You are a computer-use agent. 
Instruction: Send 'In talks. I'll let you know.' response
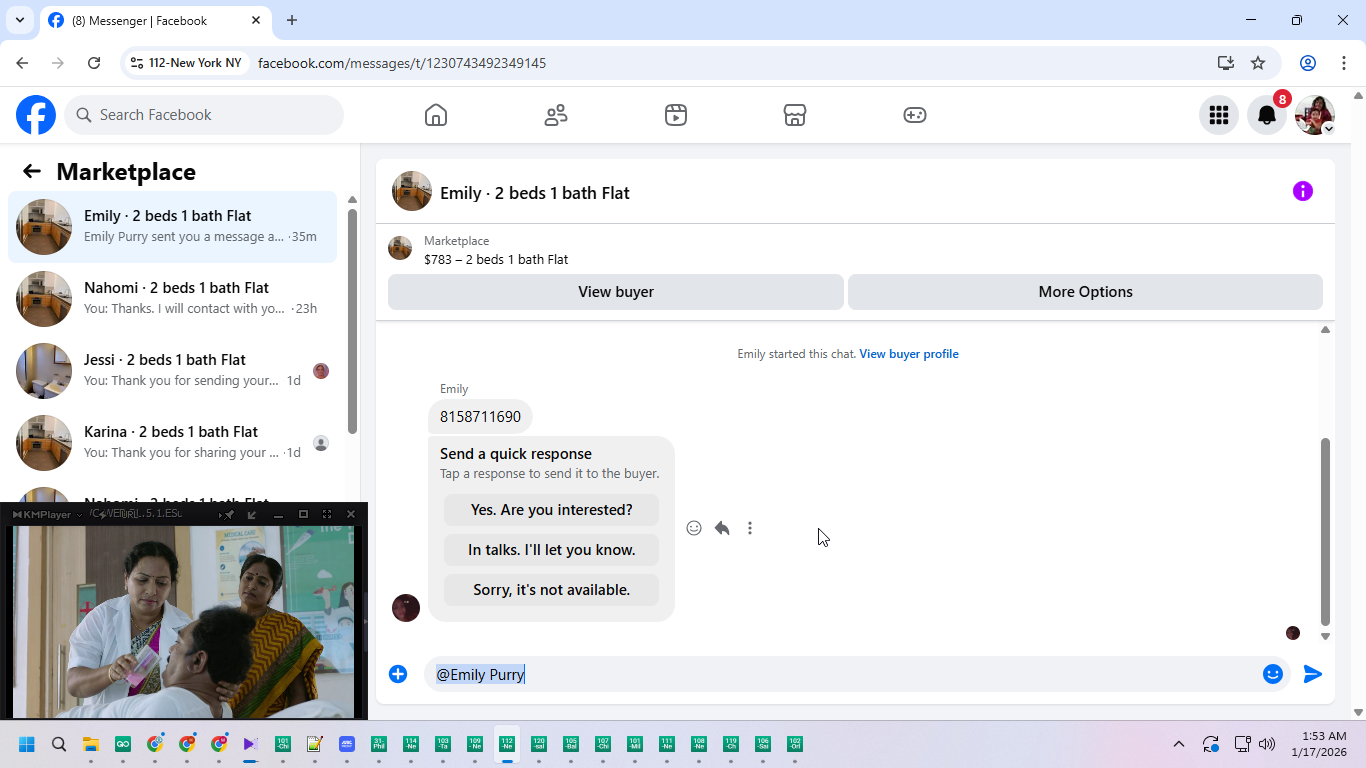[552, 550]
